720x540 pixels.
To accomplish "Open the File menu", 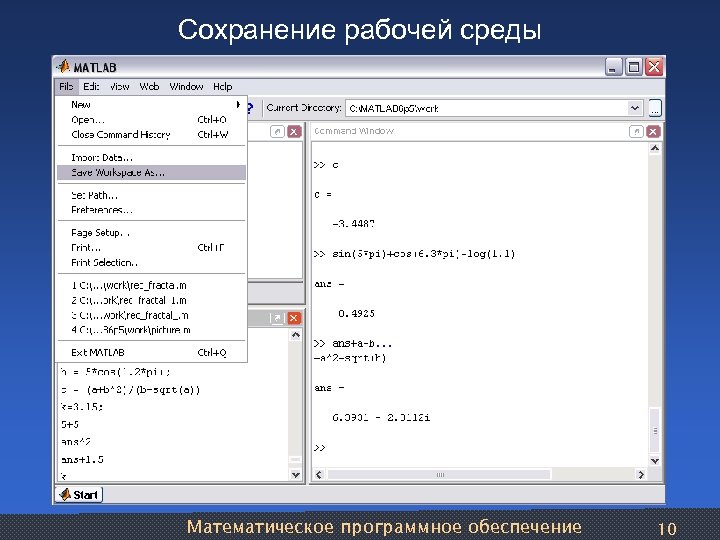I will click(66, 87).
